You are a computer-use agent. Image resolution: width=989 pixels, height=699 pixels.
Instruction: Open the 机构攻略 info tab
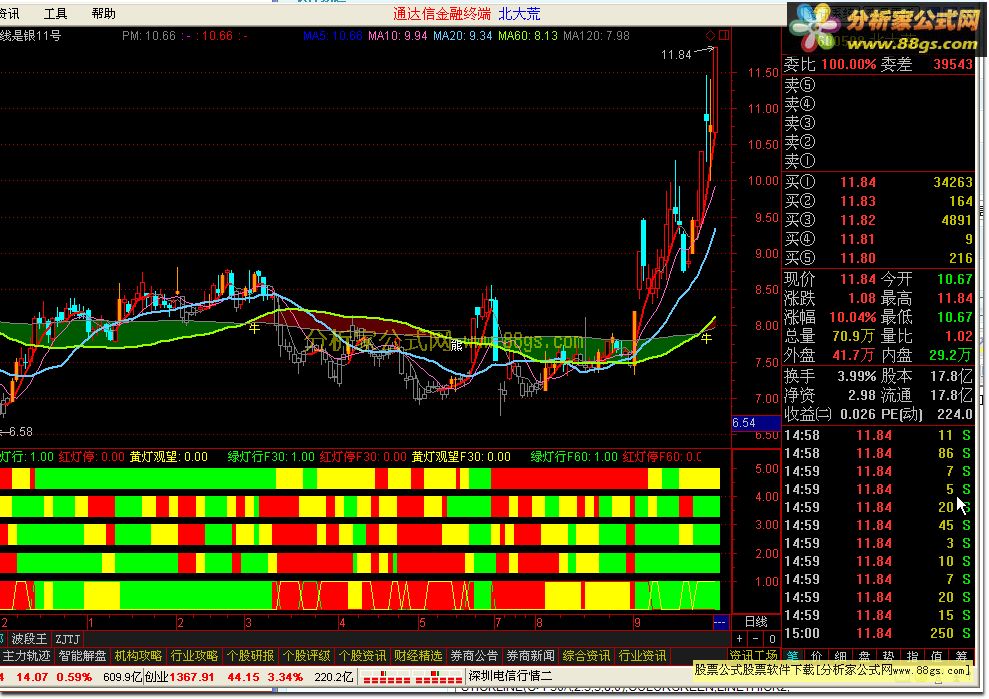tap(138, 656)
